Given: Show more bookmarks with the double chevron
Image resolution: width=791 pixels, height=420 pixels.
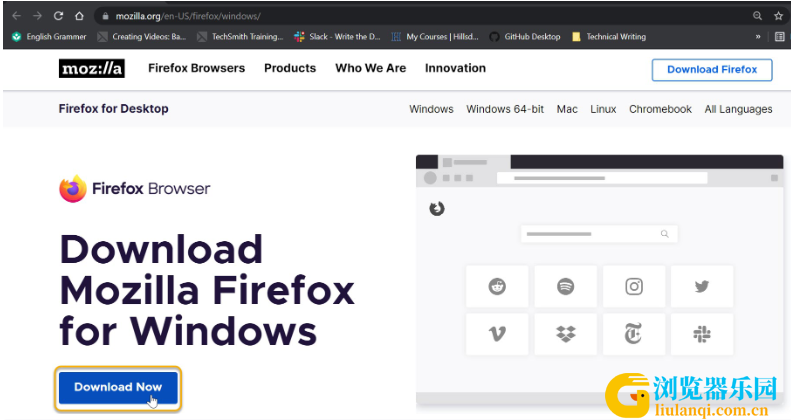Looking at the screenshot, I should [758, 36].
